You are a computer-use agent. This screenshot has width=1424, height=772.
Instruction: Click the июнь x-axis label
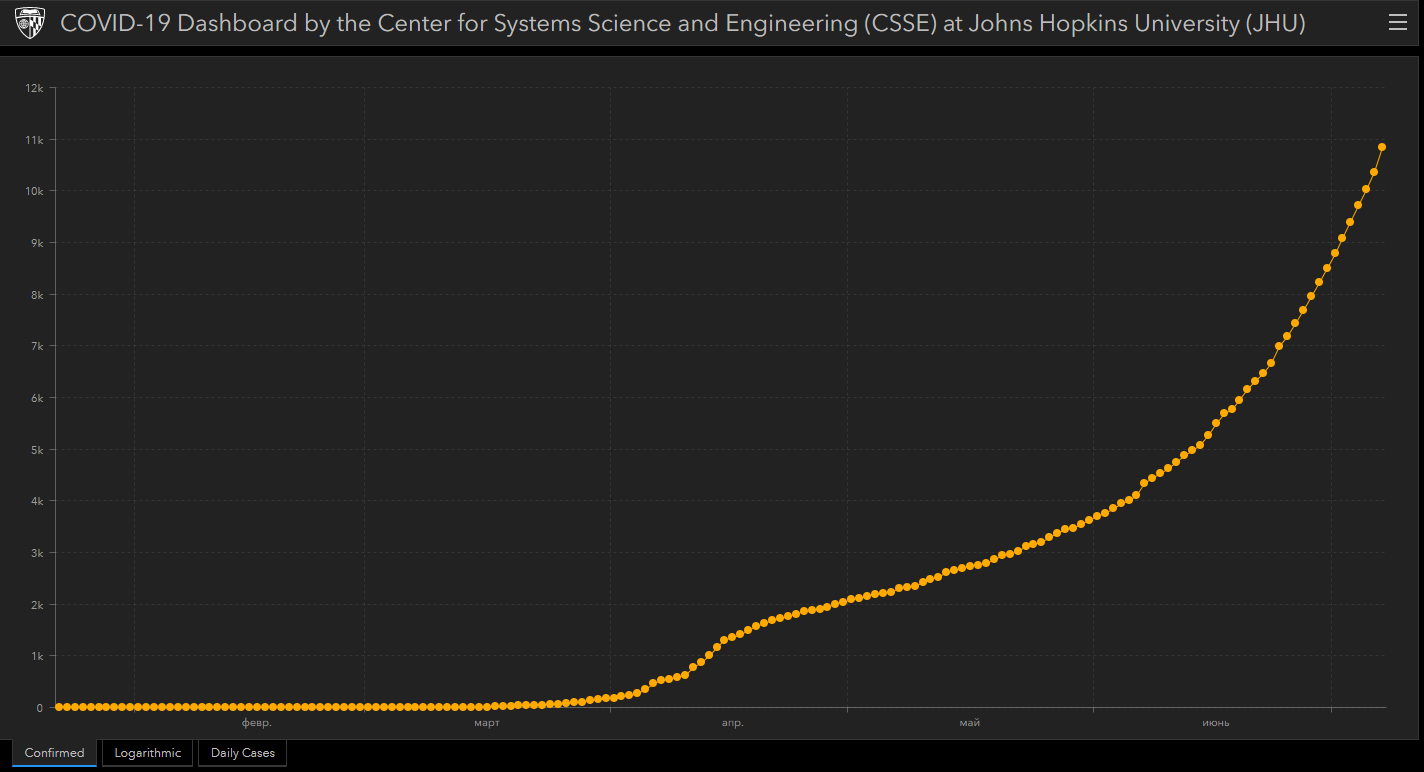pos(1215,723)
